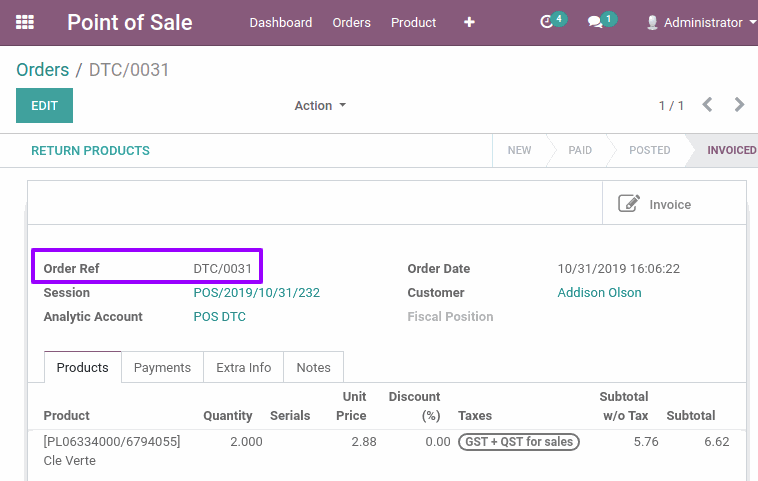Open customer Addison Olson link
Image resolution: width=758 pixels, height=481 pixels.
599,292
